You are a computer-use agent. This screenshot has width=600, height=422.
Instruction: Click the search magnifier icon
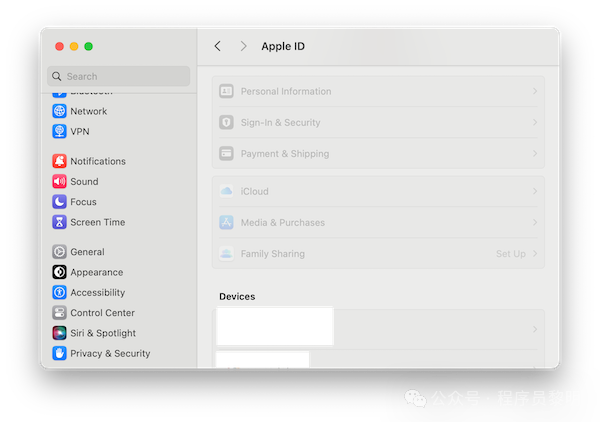tap(57, 76)
